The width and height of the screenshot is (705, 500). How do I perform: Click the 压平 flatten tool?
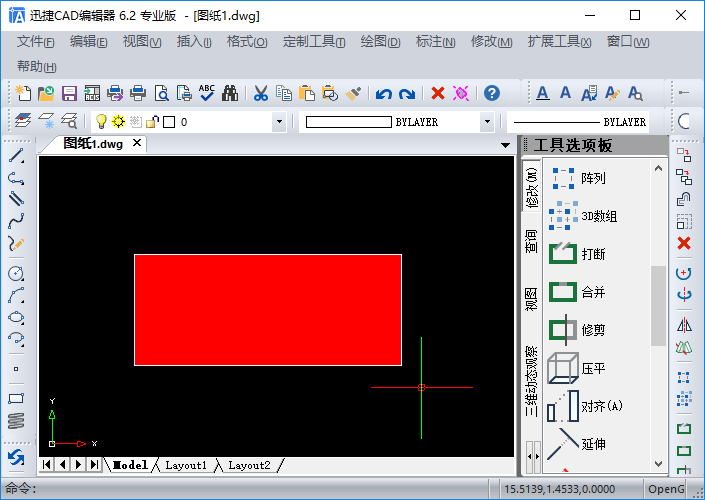[x=577, y=368]
